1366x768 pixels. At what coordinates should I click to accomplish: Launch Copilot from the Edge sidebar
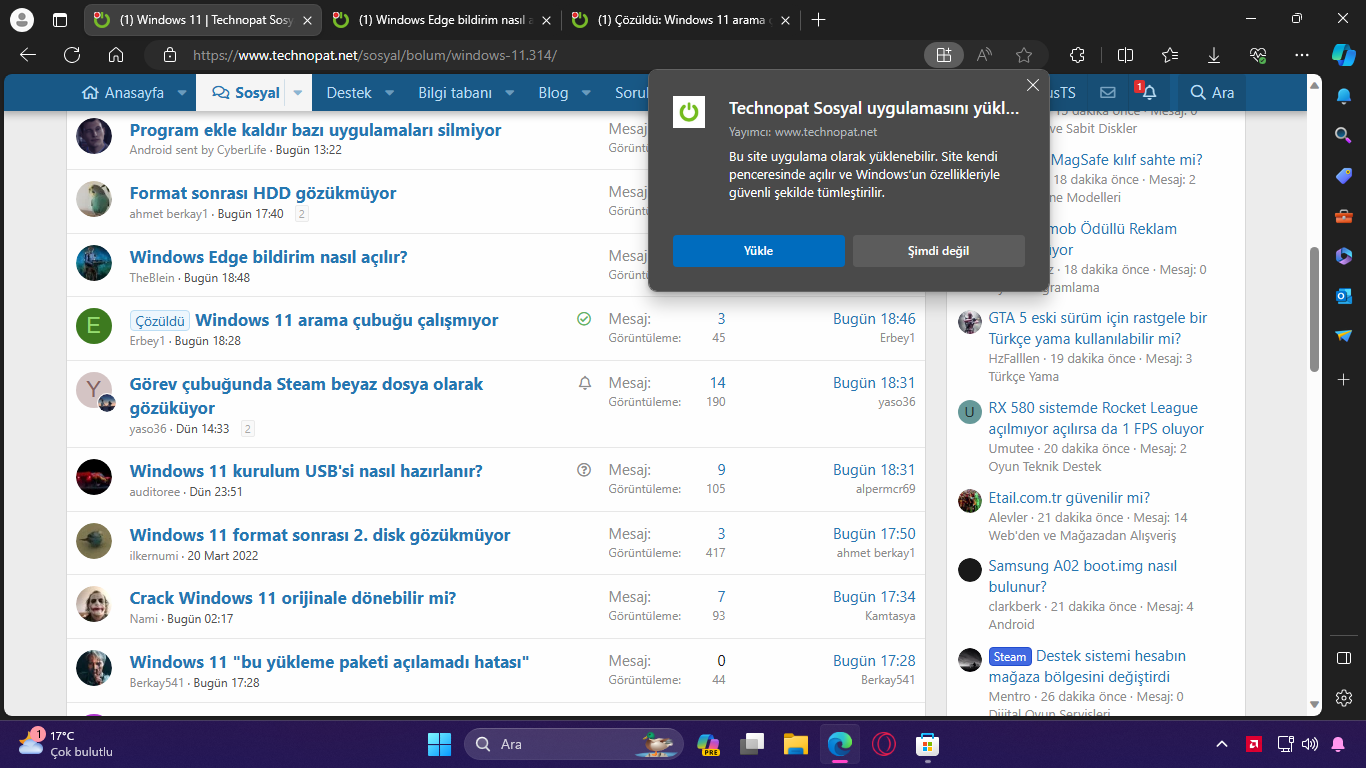click(x=1343, y=55)
